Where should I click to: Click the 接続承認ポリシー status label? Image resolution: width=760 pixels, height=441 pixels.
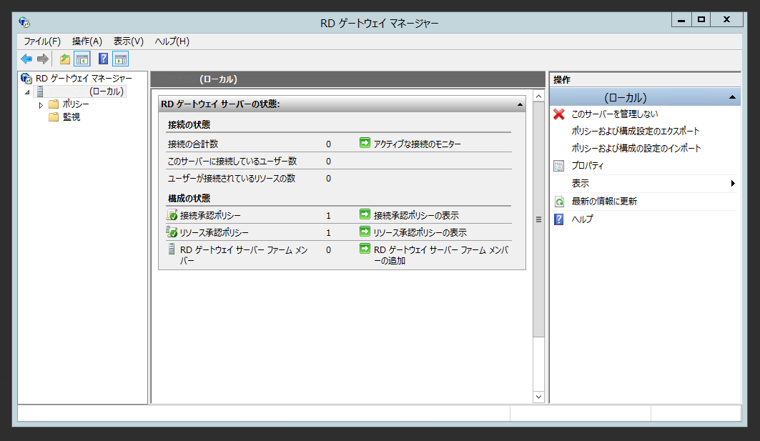(x=210, y=215)
